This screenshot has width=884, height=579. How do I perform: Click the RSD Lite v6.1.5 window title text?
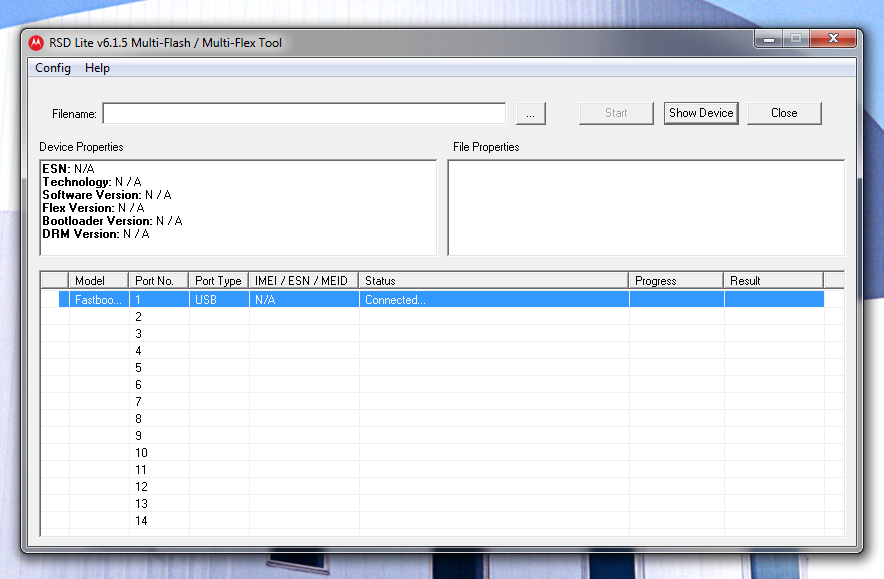point(165,43)
